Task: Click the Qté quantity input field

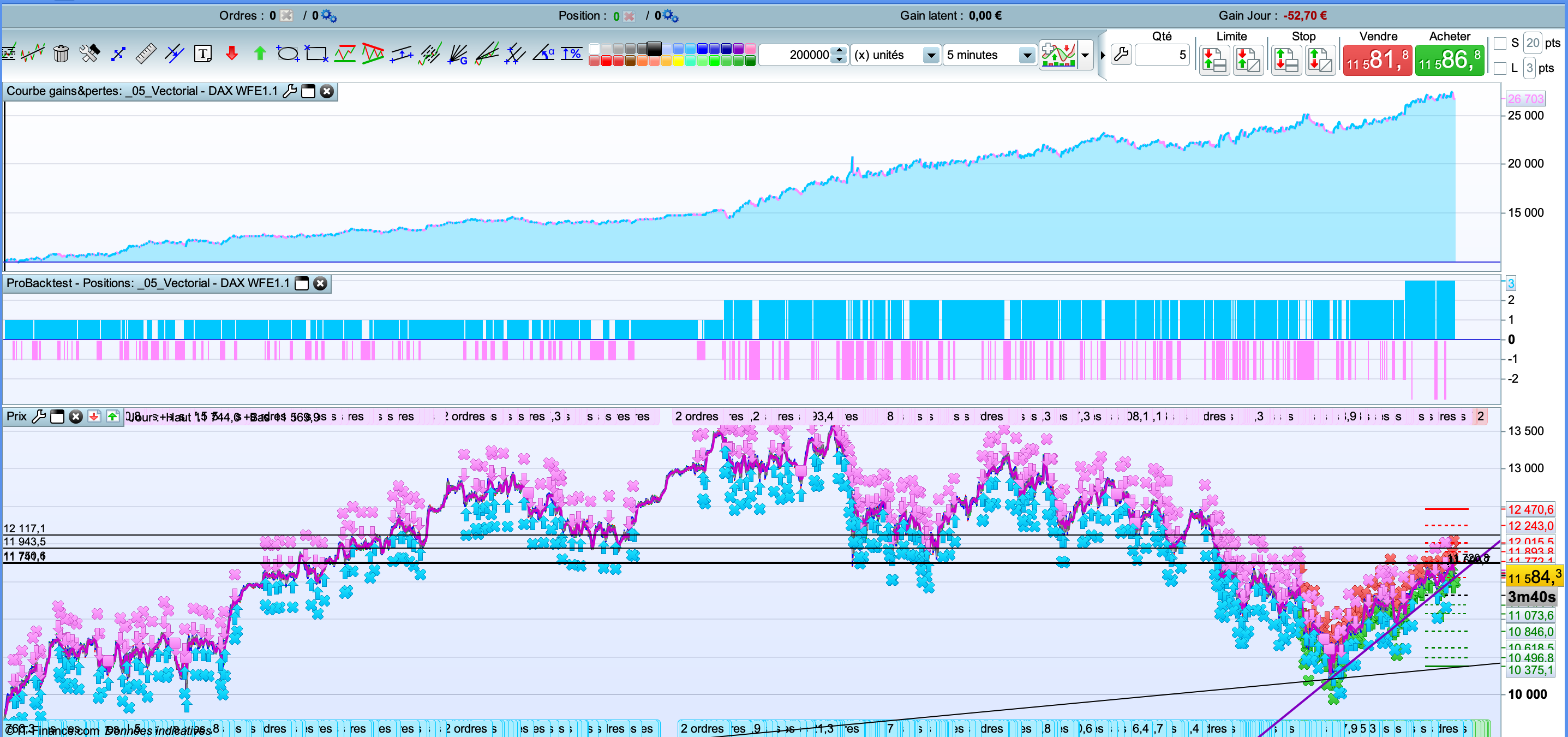Action: point(1162,56)
